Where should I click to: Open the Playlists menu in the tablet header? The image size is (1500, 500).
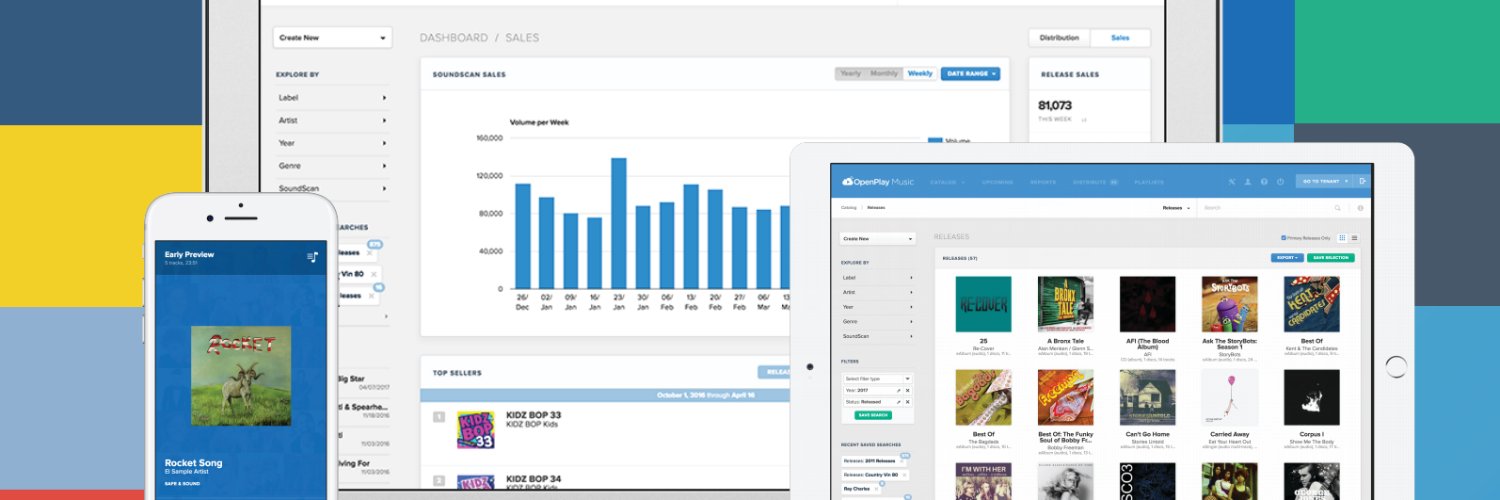pyautogui.click(x=1148, y=182)
